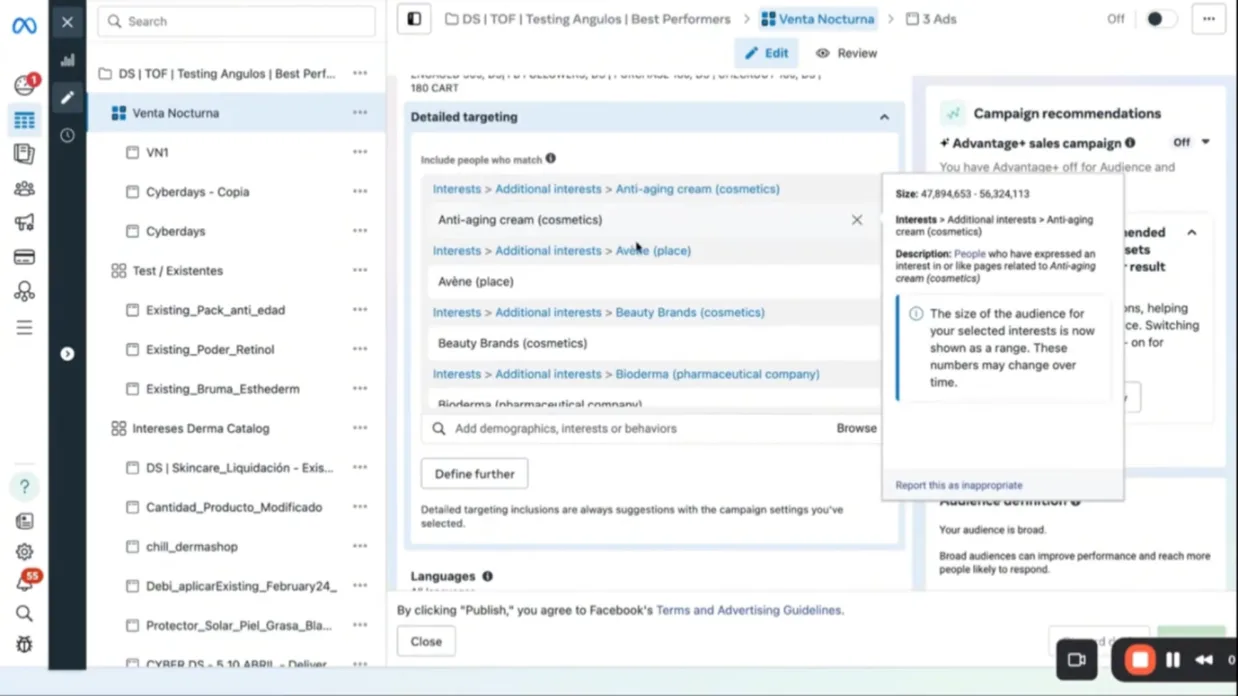The image size is (1238, 696).
Task: Open the megaphone advertising icon in sidebar
Action: (x=24, y=223)
